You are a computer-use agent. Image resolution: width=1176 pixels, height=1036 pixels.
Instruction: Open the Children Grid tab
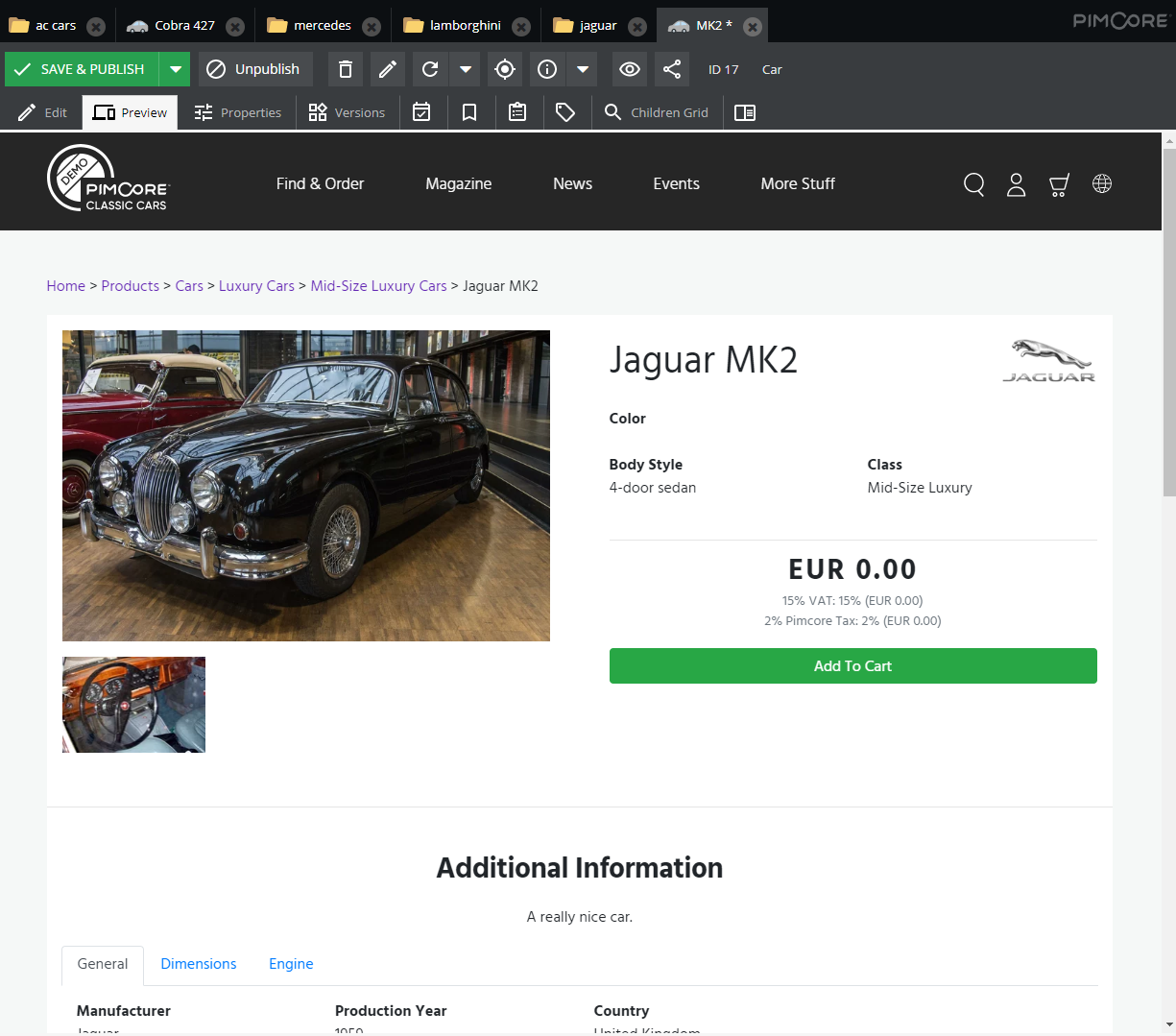coord(657,112)
